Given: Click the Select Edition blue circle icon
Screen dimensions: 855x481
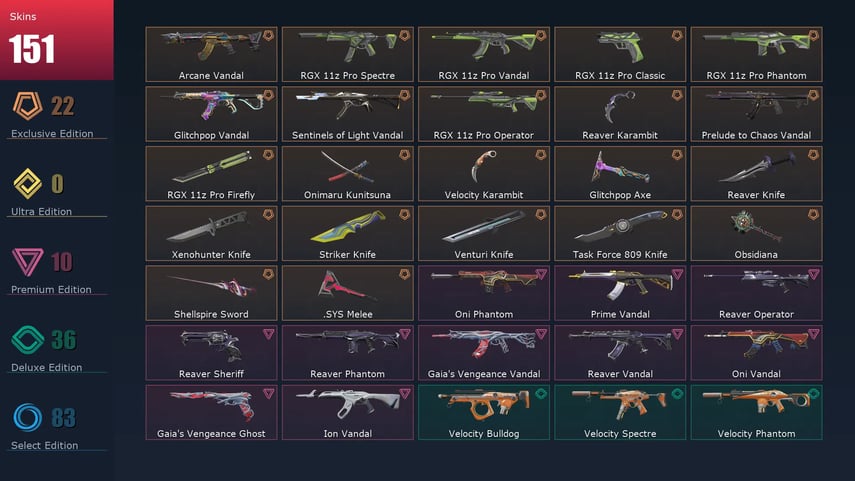Looking at the screenshot, I should click(x=27, y=418).
